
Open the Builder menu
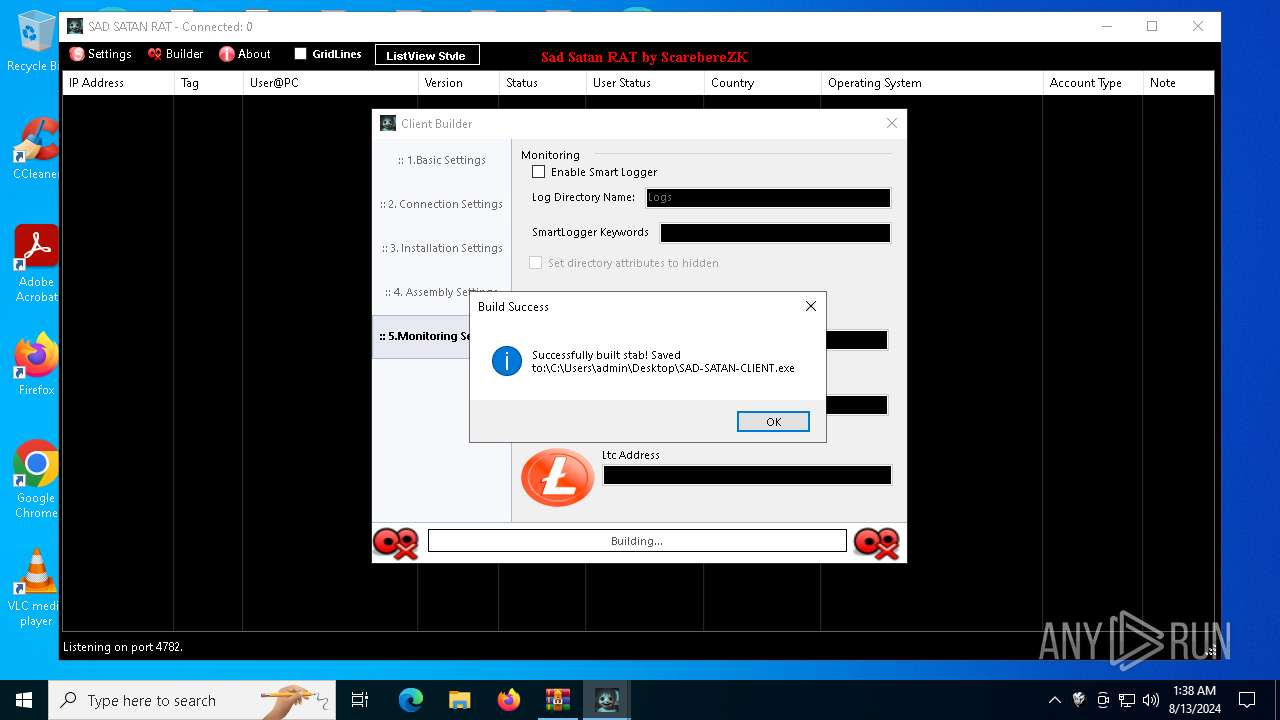pyautogui.click(x=175, y=54)
